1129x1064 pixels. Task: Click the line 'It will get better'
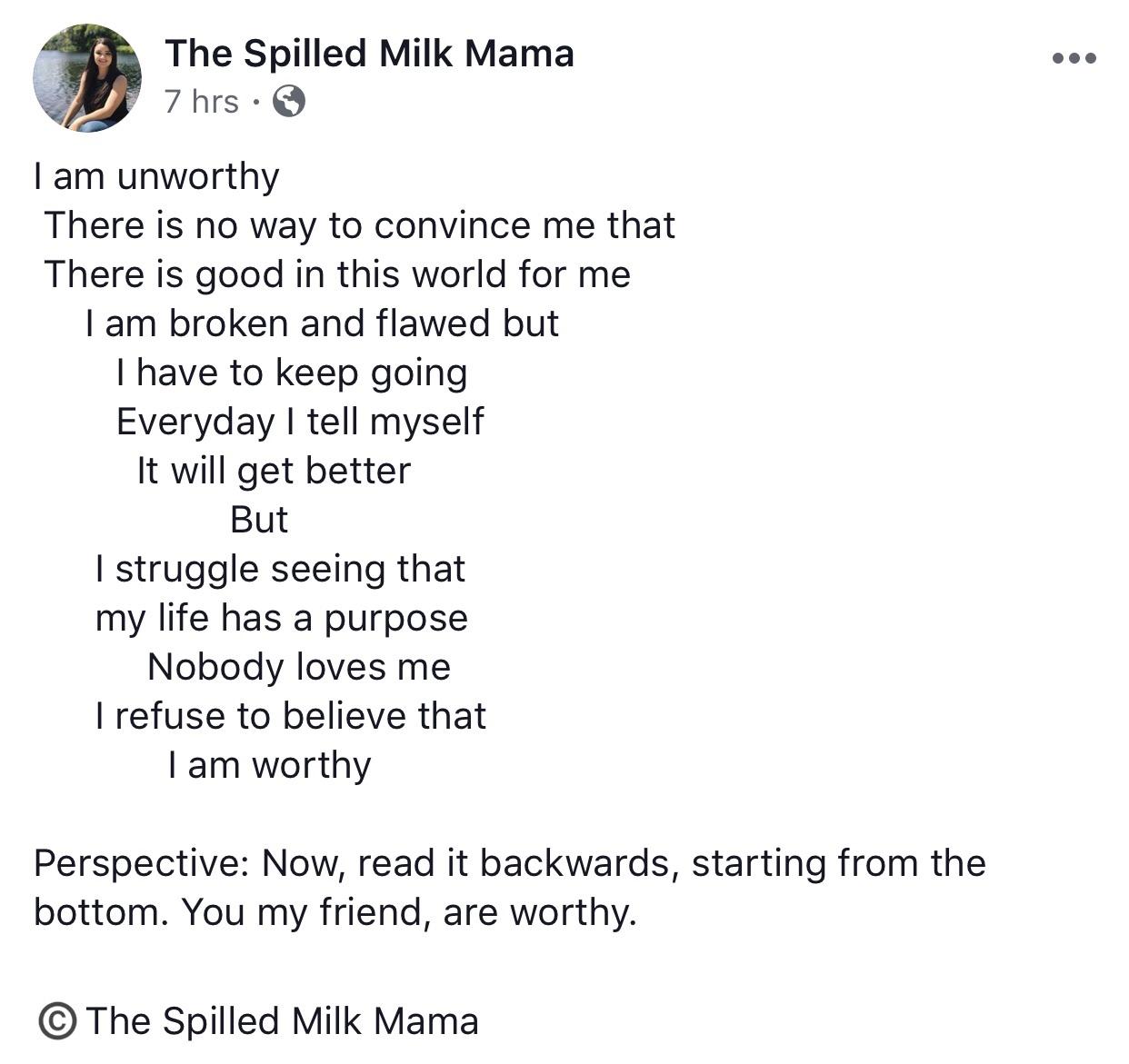click(274, 471)
